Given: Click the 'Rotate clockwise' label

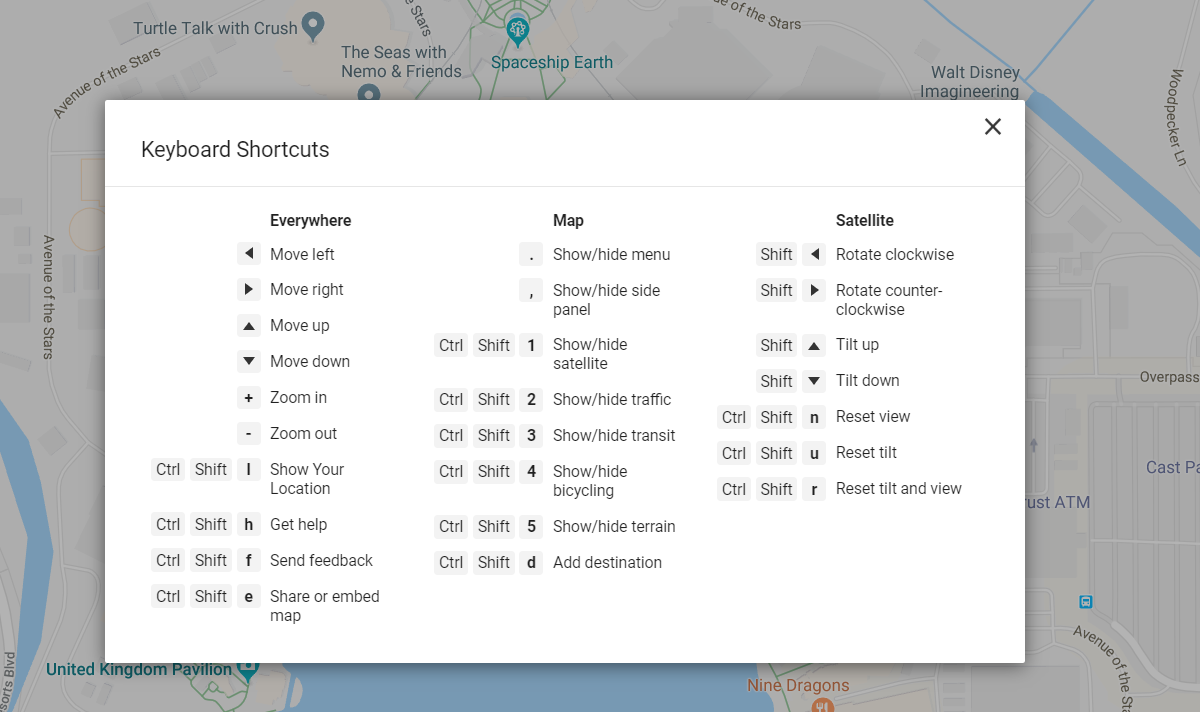Looking at the screenshot, I should (895, 254).
